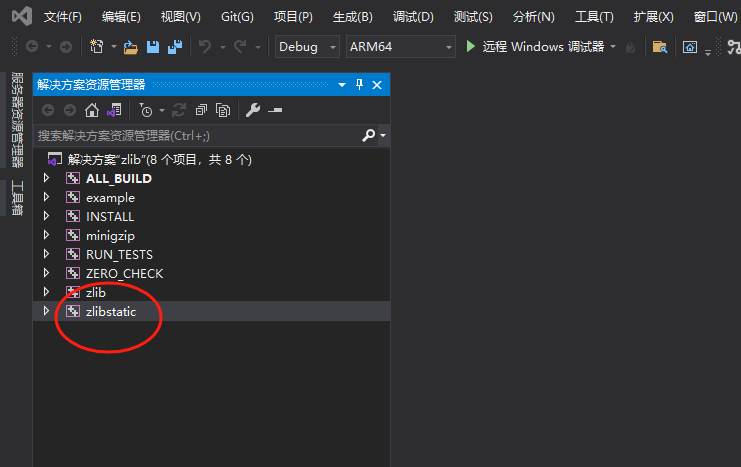Select the zlibstatic project
This screenshot has width=741, height=467.
click(x=111, y=311)
